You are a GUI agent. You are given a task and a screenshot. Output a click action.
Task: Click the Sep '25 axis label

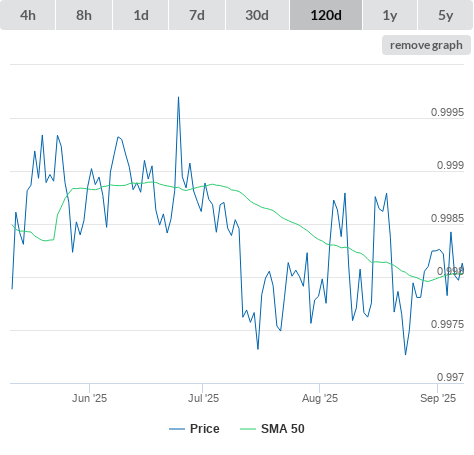438,398
